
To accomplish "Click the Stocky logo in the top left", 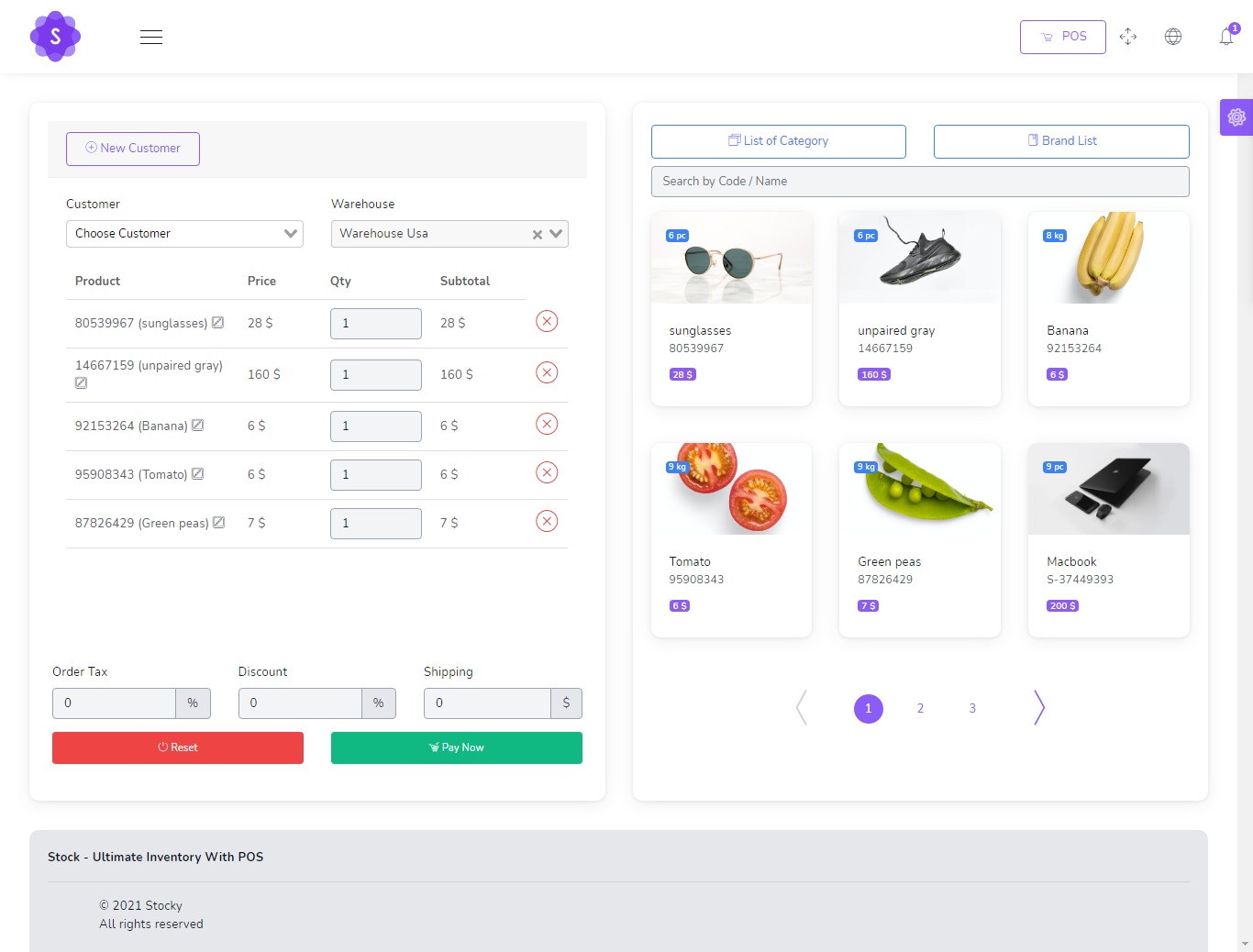I will (55, 36).
